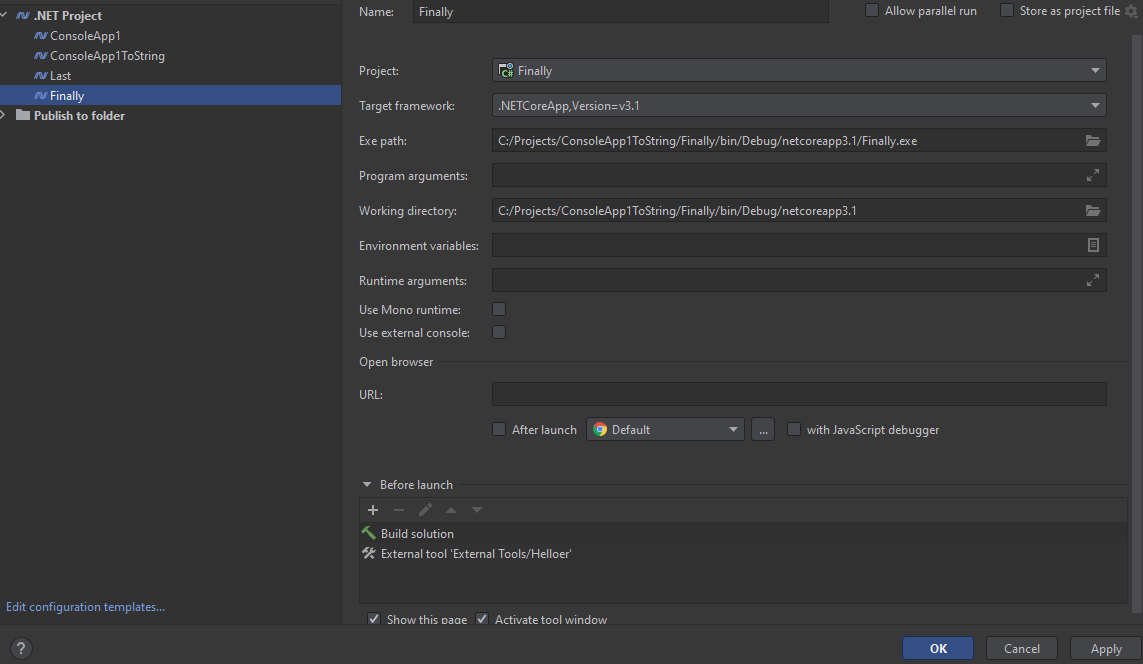Screen dimensions: 1143x664
Task: Expand the Runtime arguments field
Action: tap(1092, 281)
